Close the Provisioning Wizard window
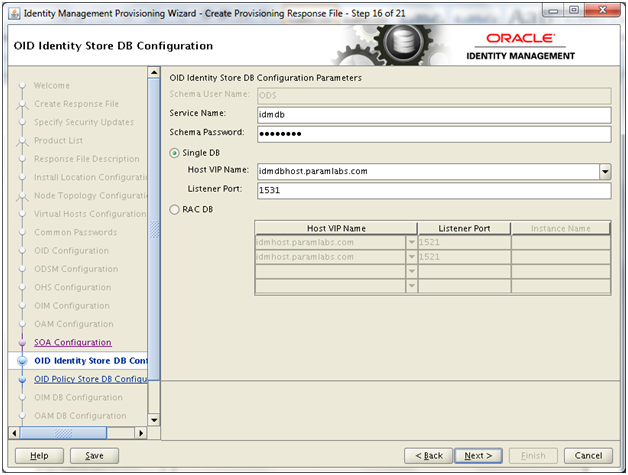Viewport: 628px width, 475px height. [x=602, y=10]
